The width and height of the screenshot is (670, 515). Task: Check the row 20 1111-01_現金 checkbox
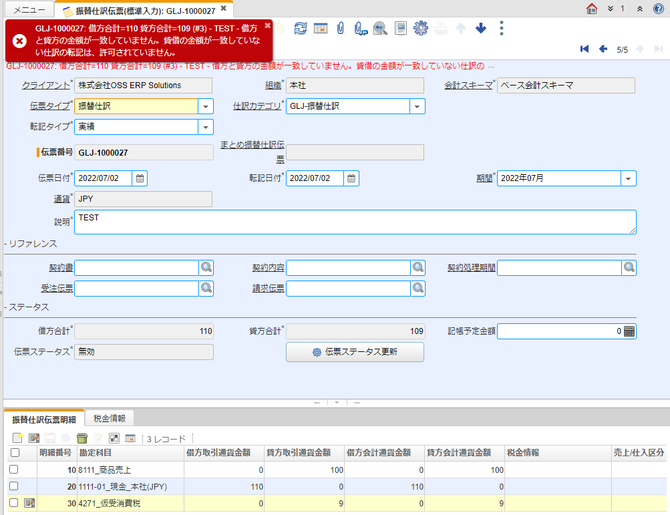[x=14, y=486]
